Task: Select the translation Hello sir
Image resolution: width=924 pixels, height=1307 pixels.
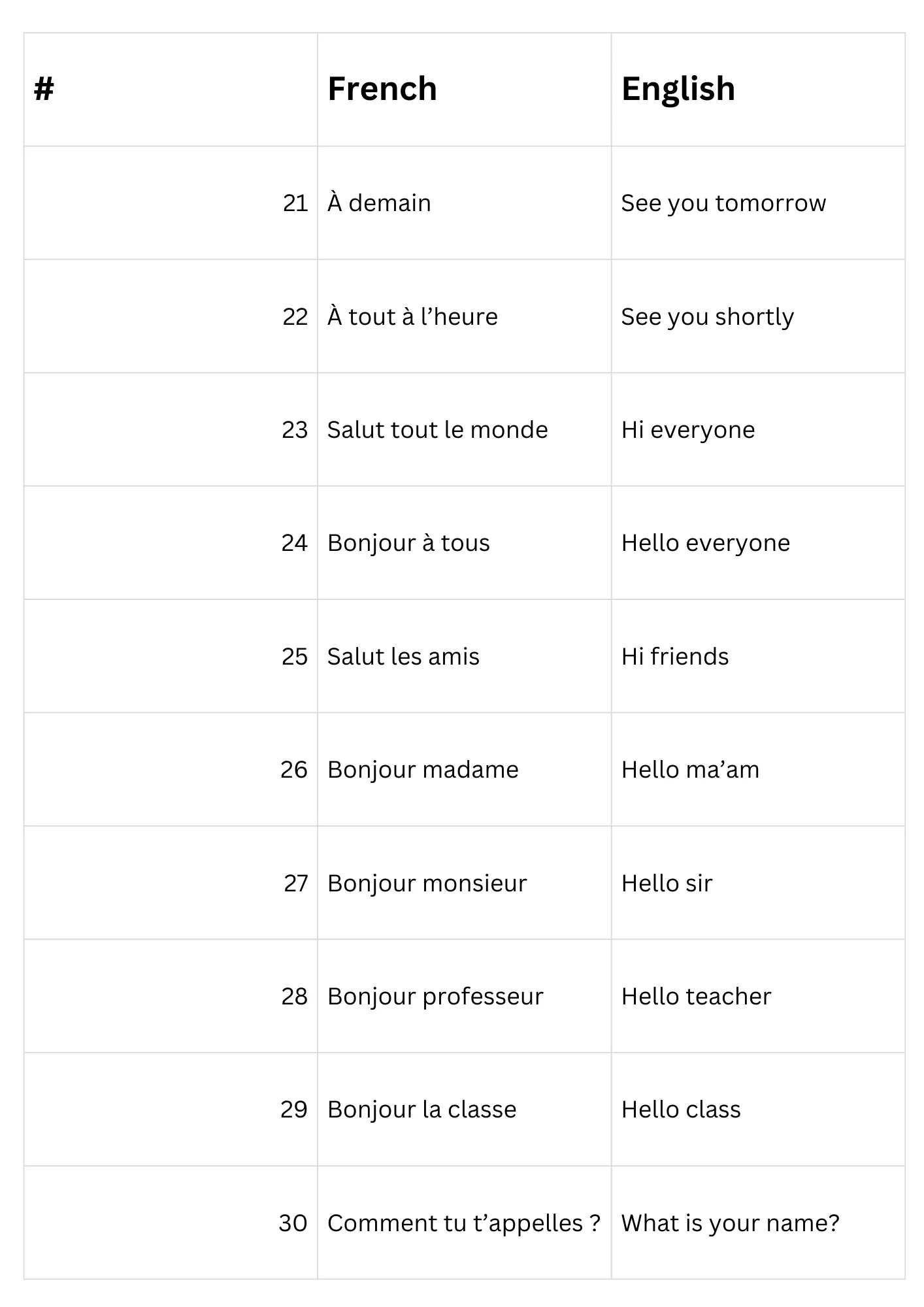Action: tap(667, 884)
